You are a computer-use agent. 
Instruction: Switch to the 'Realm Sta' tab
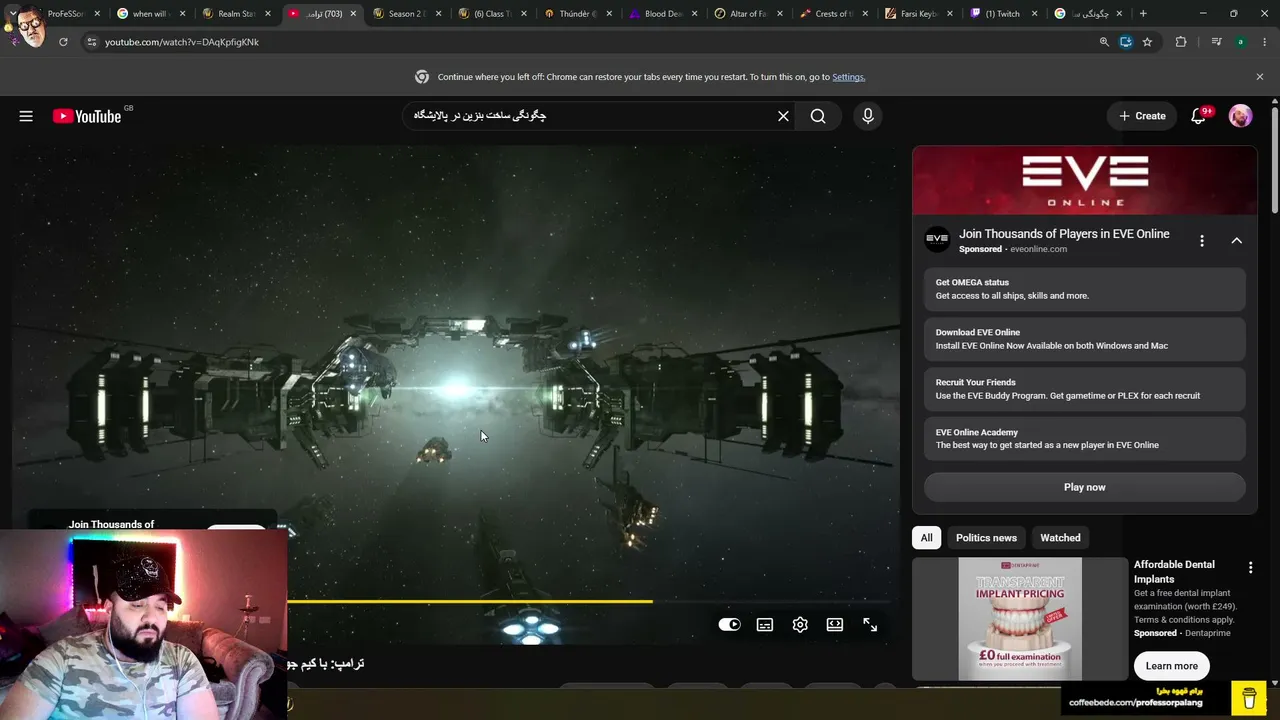click(x=236, y=14)
